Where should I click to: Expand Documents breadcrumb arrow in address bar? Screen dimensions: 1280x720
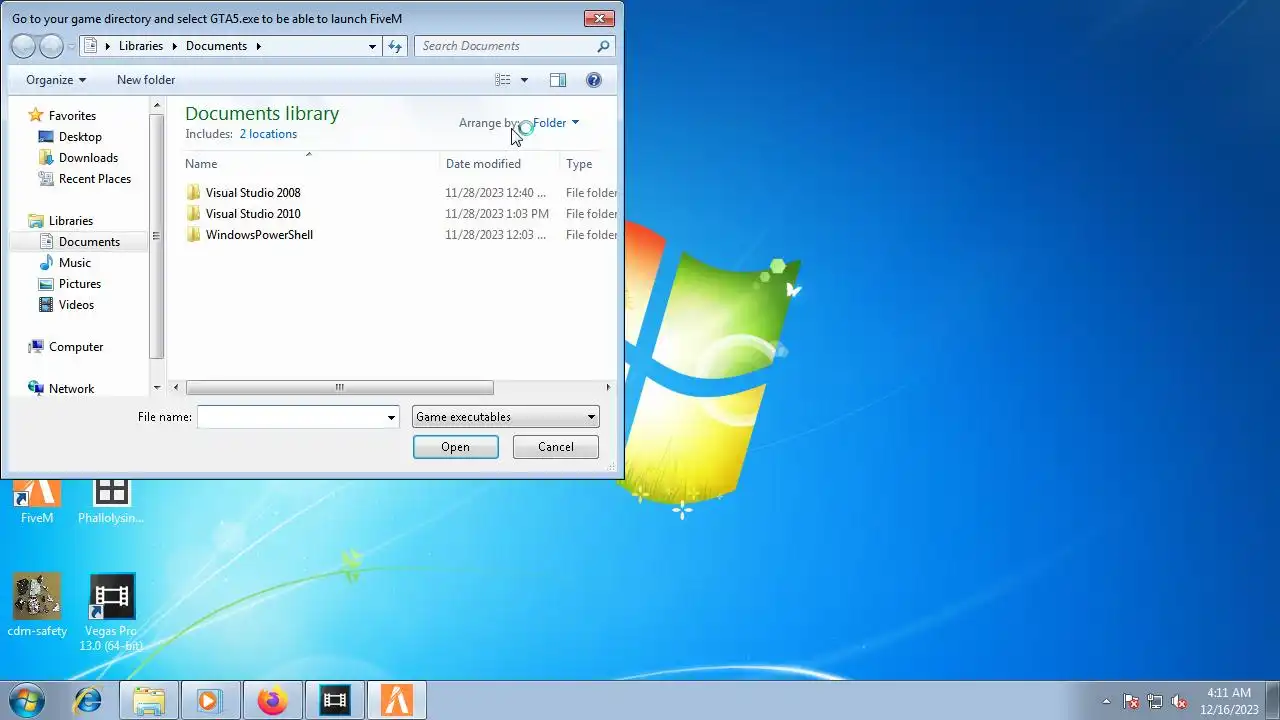pyautogui.click(x=258, y=46)
